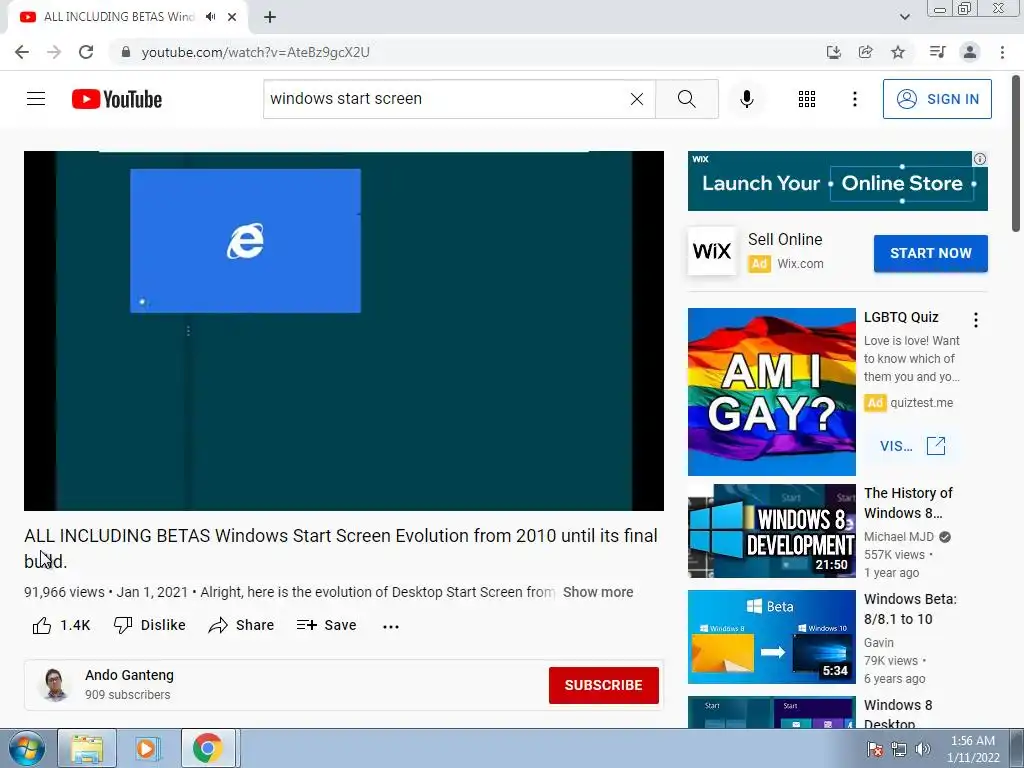Open Windows Beta: 8/8.1 to 10 title
Image resolution: width=1024 pixels, height=768 pixels.
click(910, 609)
